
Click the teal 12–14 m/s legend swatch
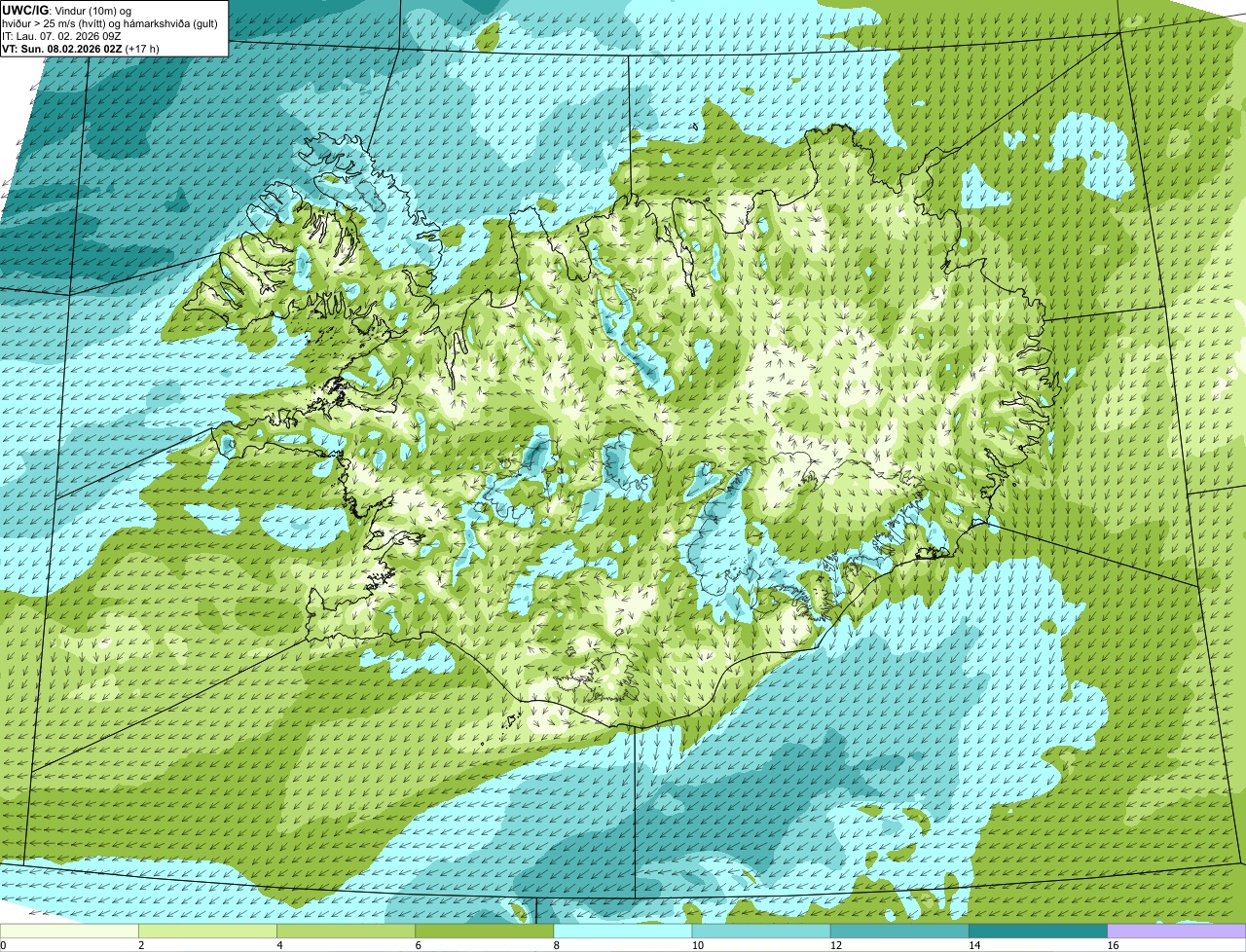pyautogui.click(x=899, y=932)
